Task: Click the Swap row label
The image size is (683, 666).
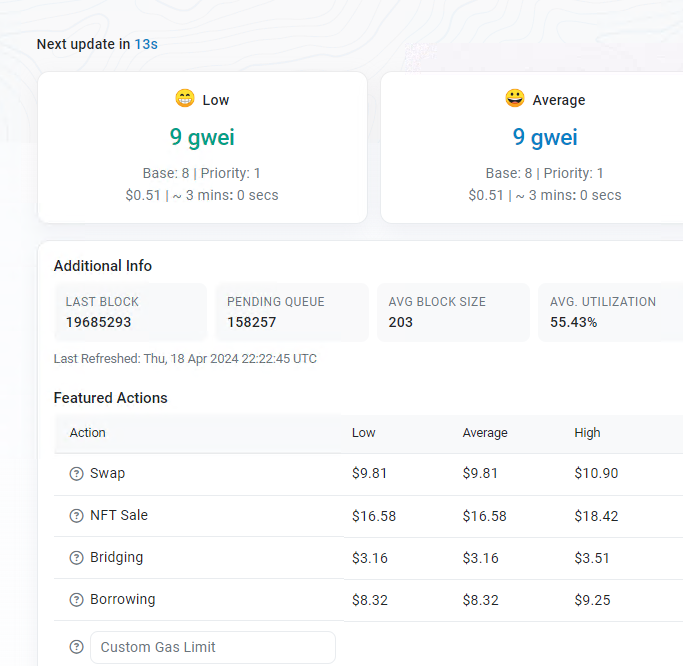Action: 108,473
